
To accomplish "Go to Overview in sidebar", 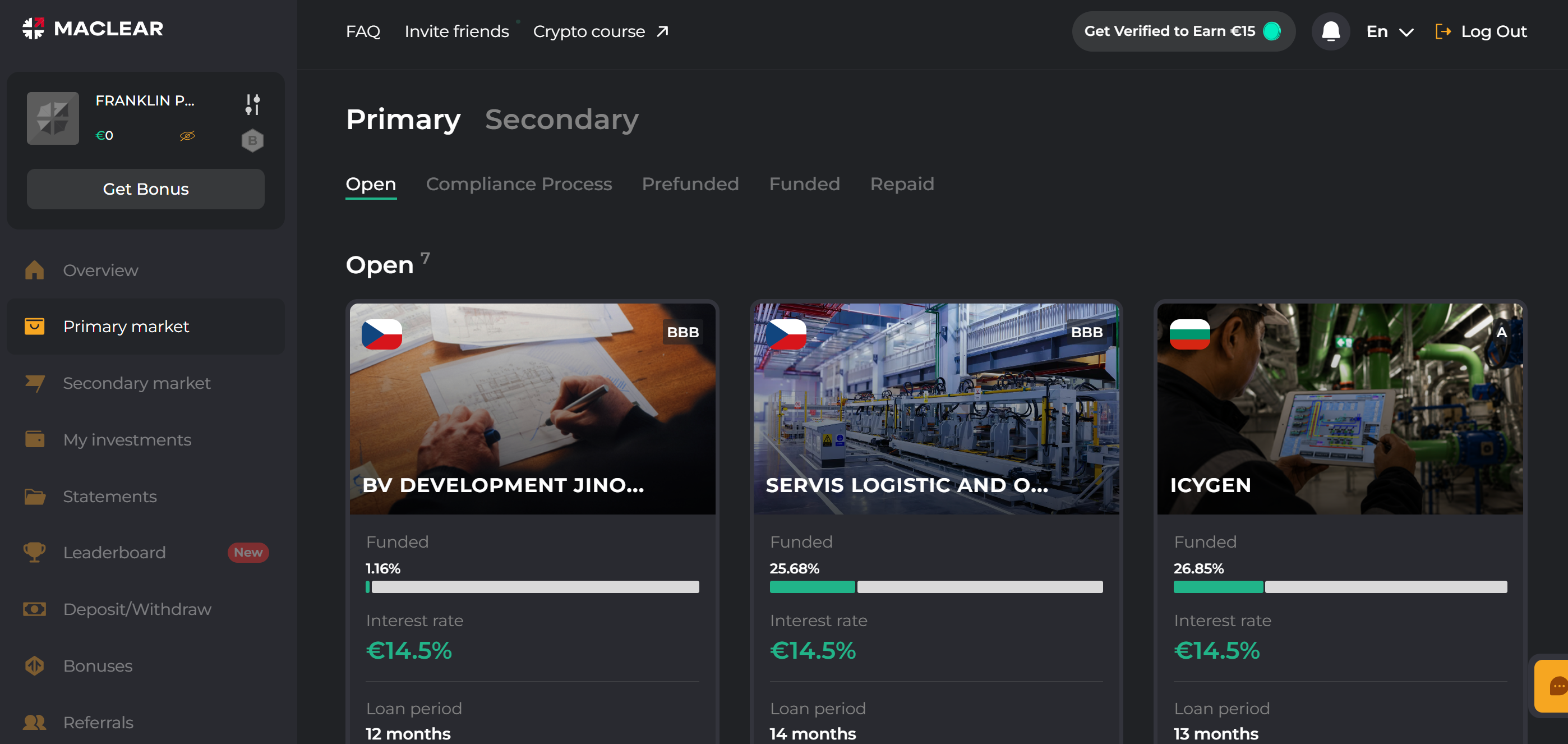I will coord(145,270).
